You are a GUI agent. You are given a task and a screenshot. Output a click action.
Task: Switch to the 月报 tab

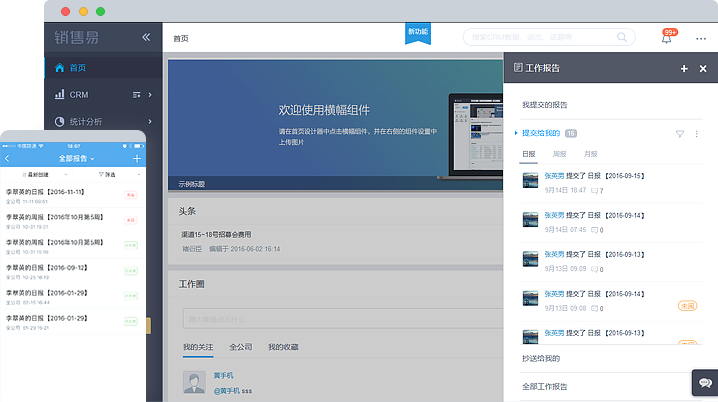tap(590, 154)
